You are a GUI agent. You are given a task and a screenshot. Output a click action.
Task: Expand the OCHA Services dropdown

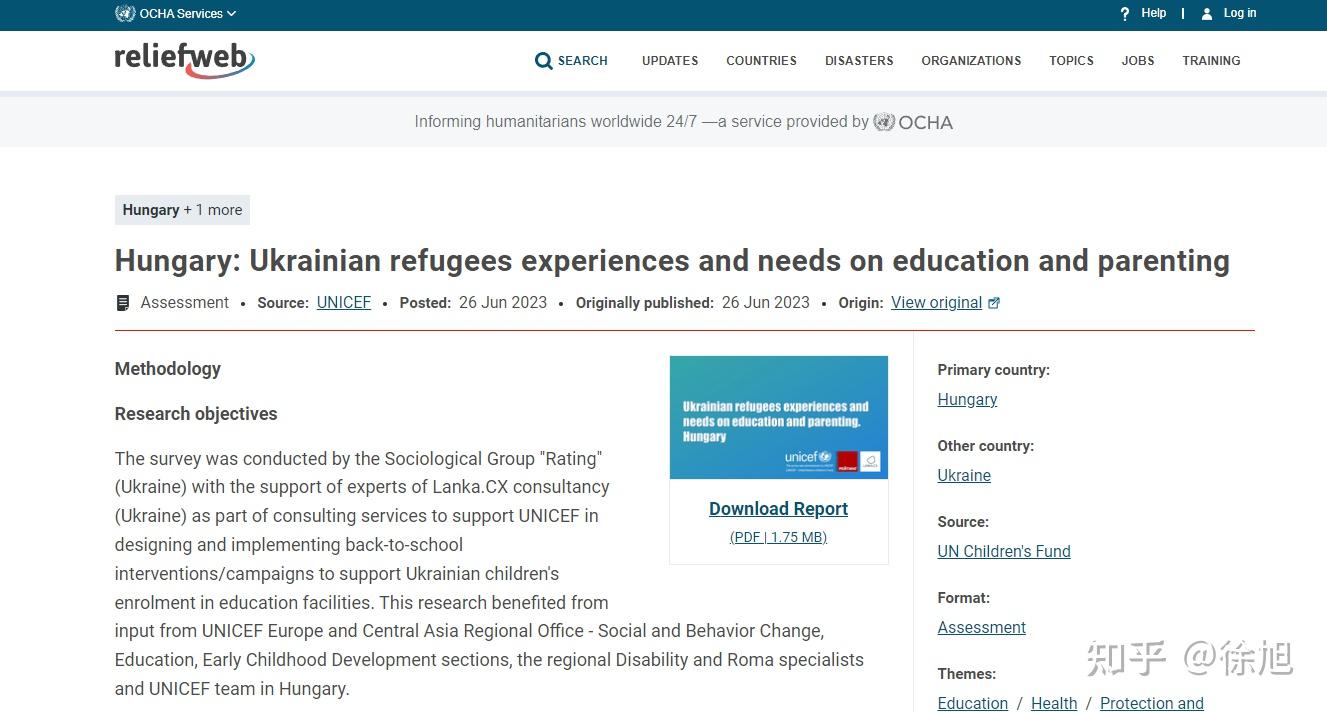click(176, 13)
